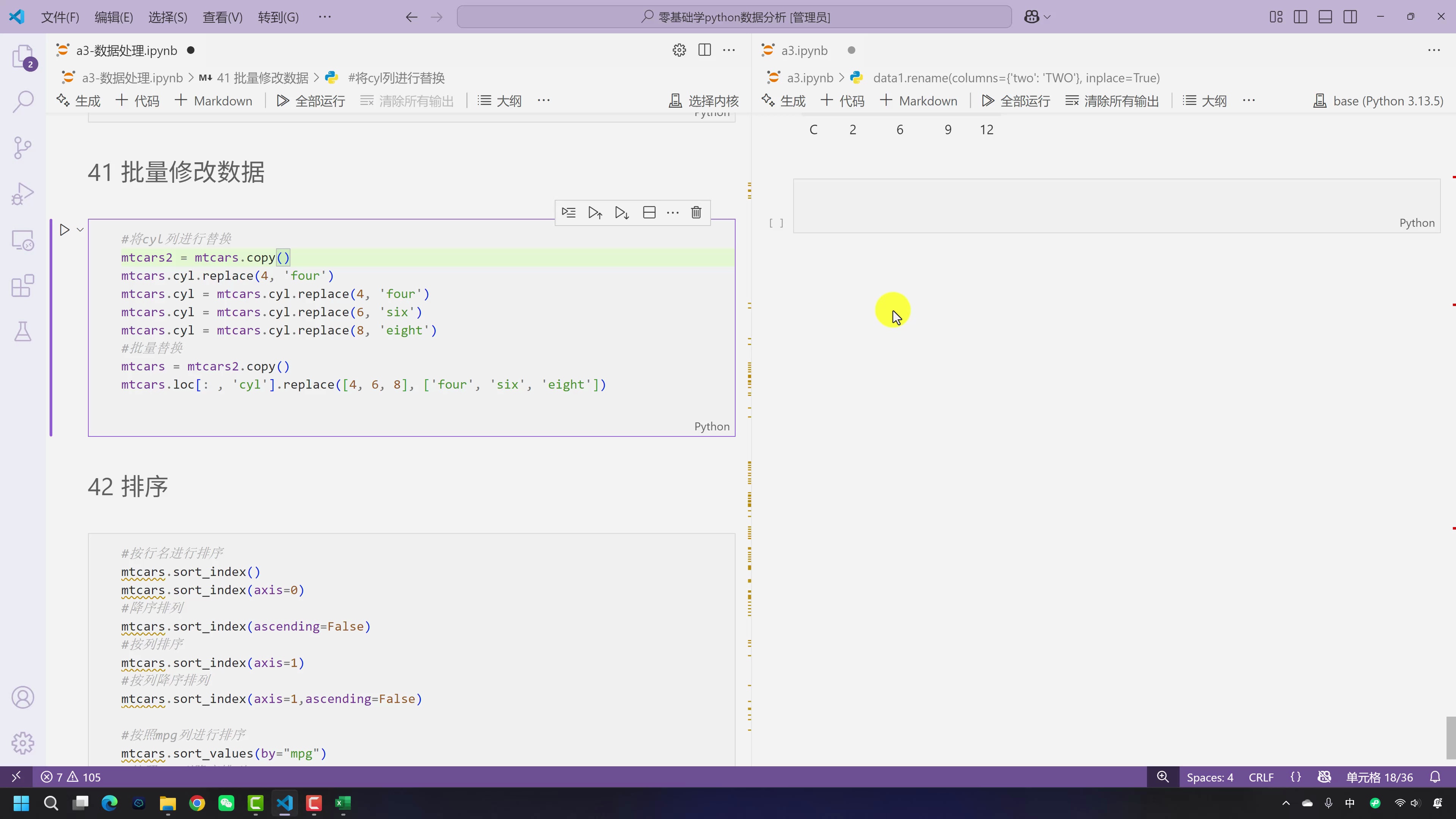The height and width of the screenshot is (819, 1456).
Task: Execute cell and below from toolbar
Action: [x=622, y=212]
